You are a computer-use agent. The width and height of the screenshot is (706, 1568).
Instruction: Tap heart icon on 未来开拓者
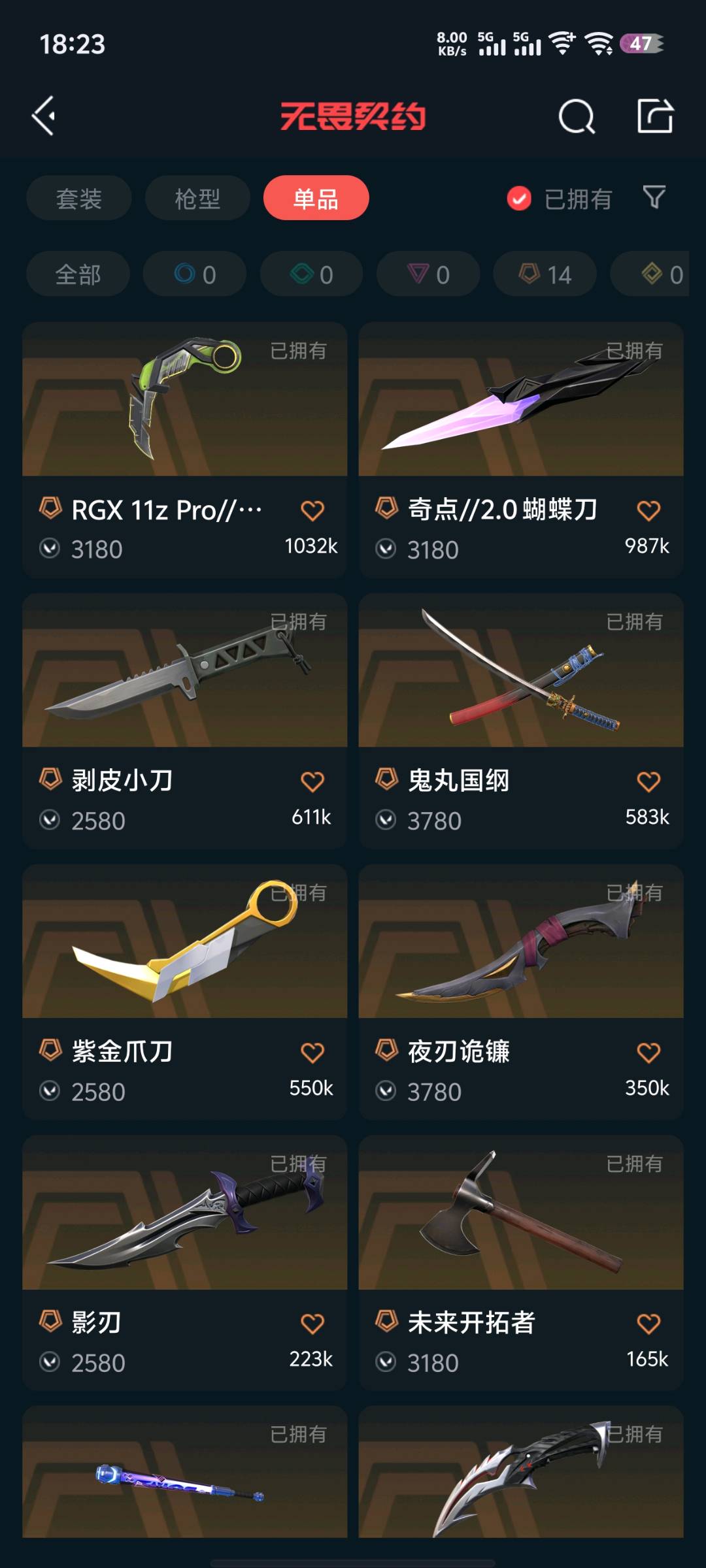[648, 1324]
